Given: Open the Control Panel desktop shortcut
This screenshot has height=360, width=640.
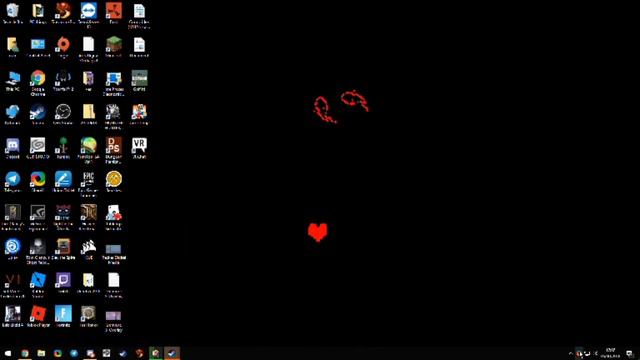Looking at the screenshot, I should click(38, 44).
